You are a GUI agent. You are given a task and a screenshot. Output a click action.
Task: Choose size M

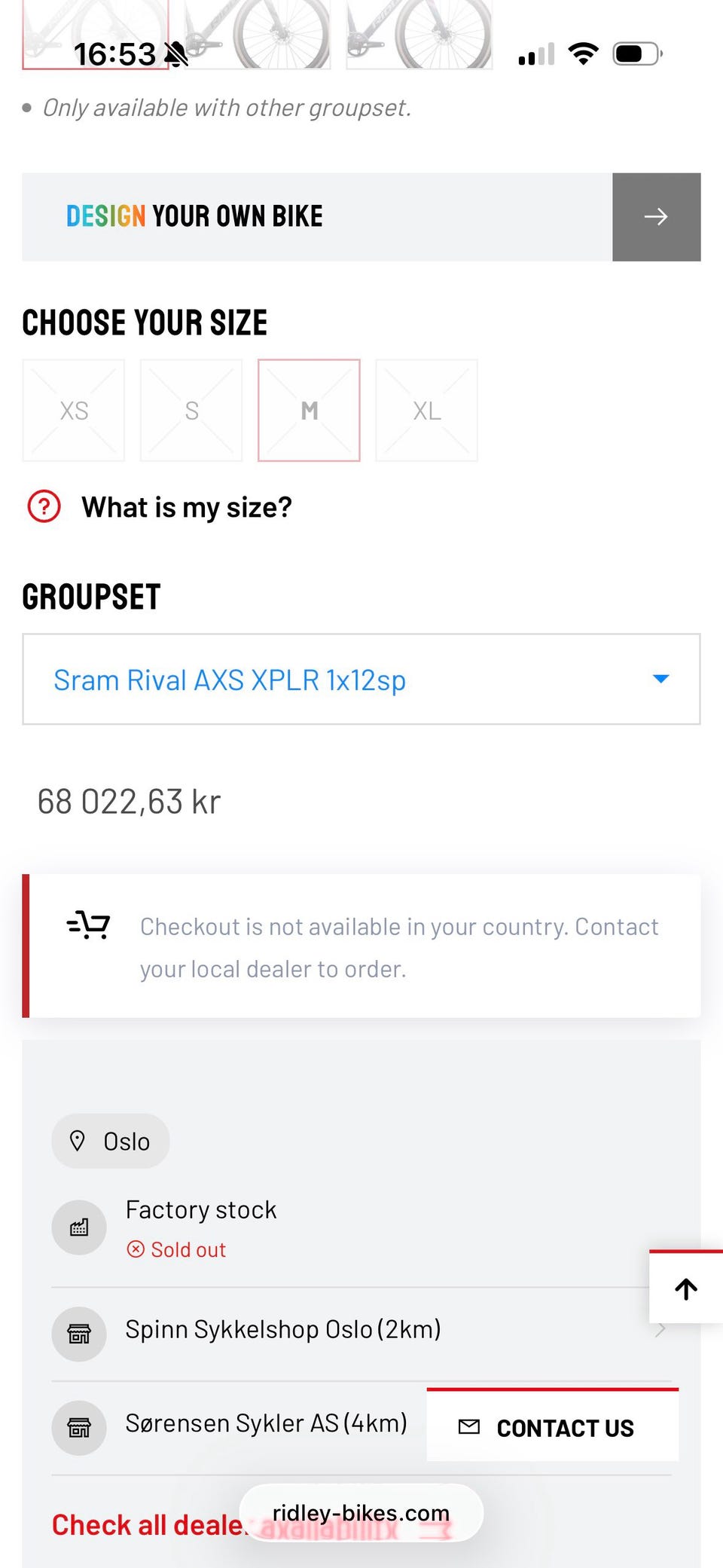pyautogui.click(x=309, y=411)
